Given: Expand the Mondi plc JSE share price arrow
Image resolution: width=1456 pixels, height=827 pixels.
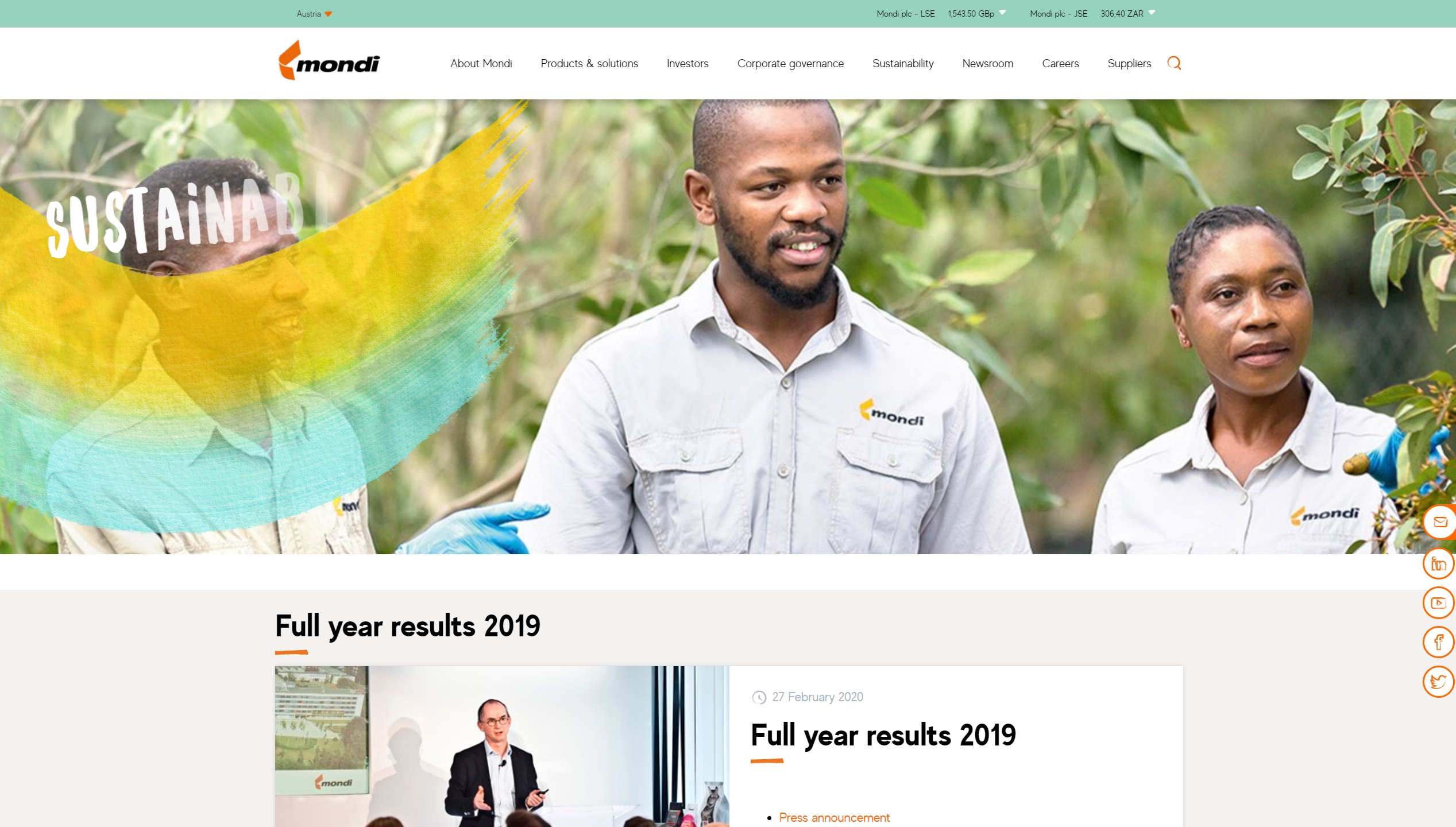Looking at the screenshot, I should 1152,13.
